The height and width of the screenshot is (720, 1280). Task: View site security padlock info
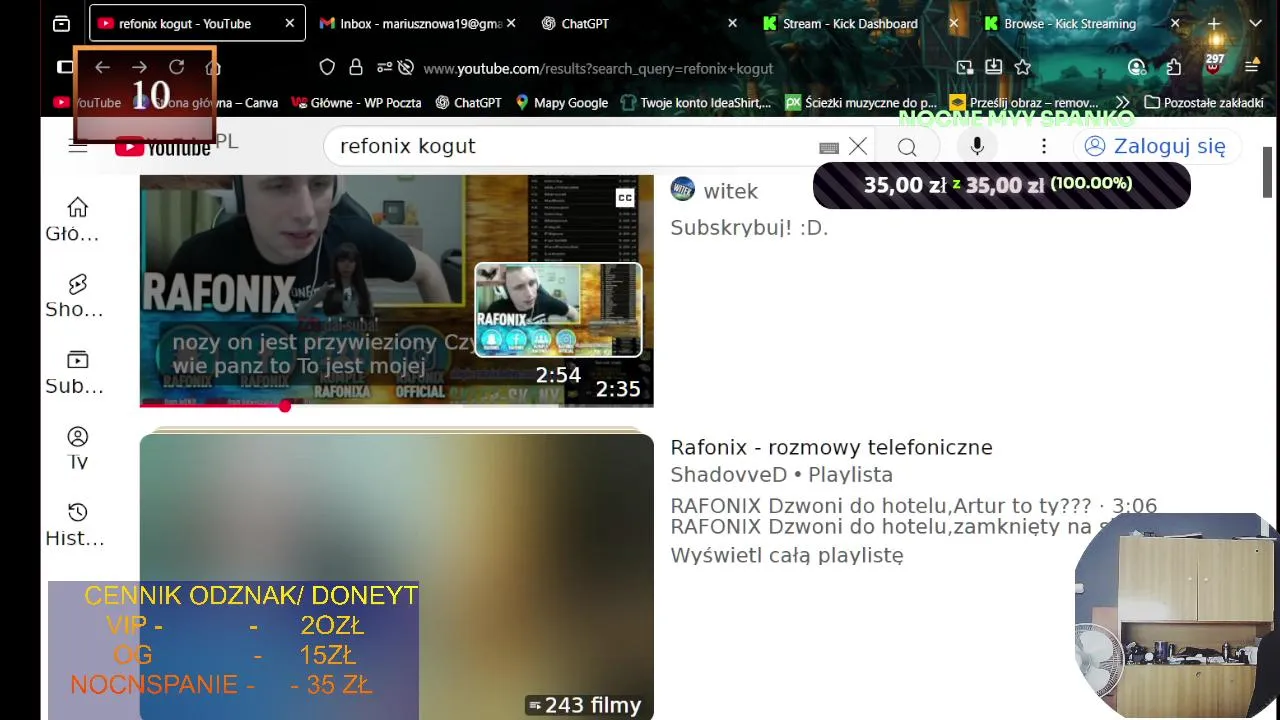click(355, 67)
